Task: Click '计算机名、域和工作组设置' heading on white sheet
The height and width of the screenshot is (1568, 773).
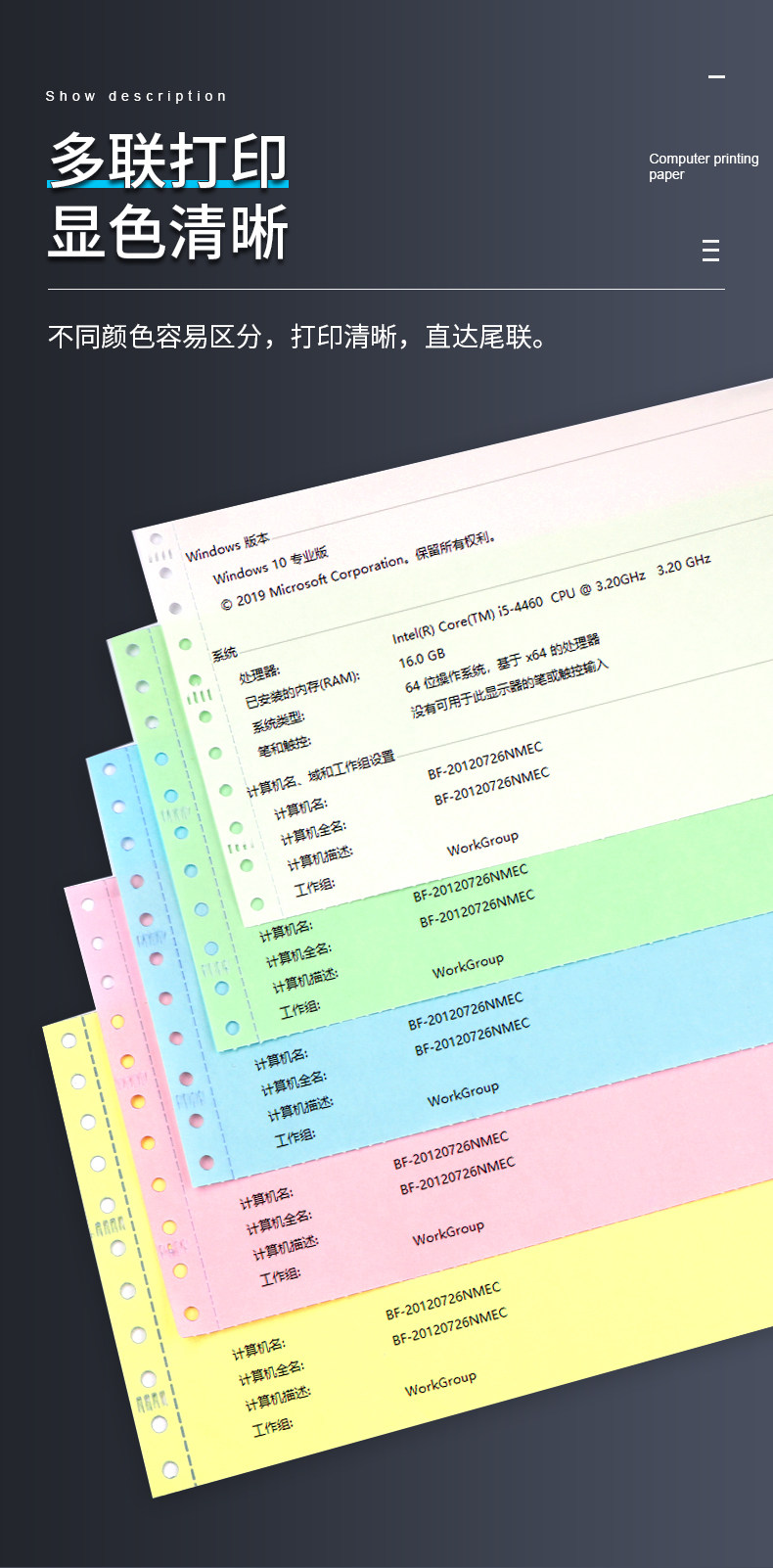Action: click(320, 773)
